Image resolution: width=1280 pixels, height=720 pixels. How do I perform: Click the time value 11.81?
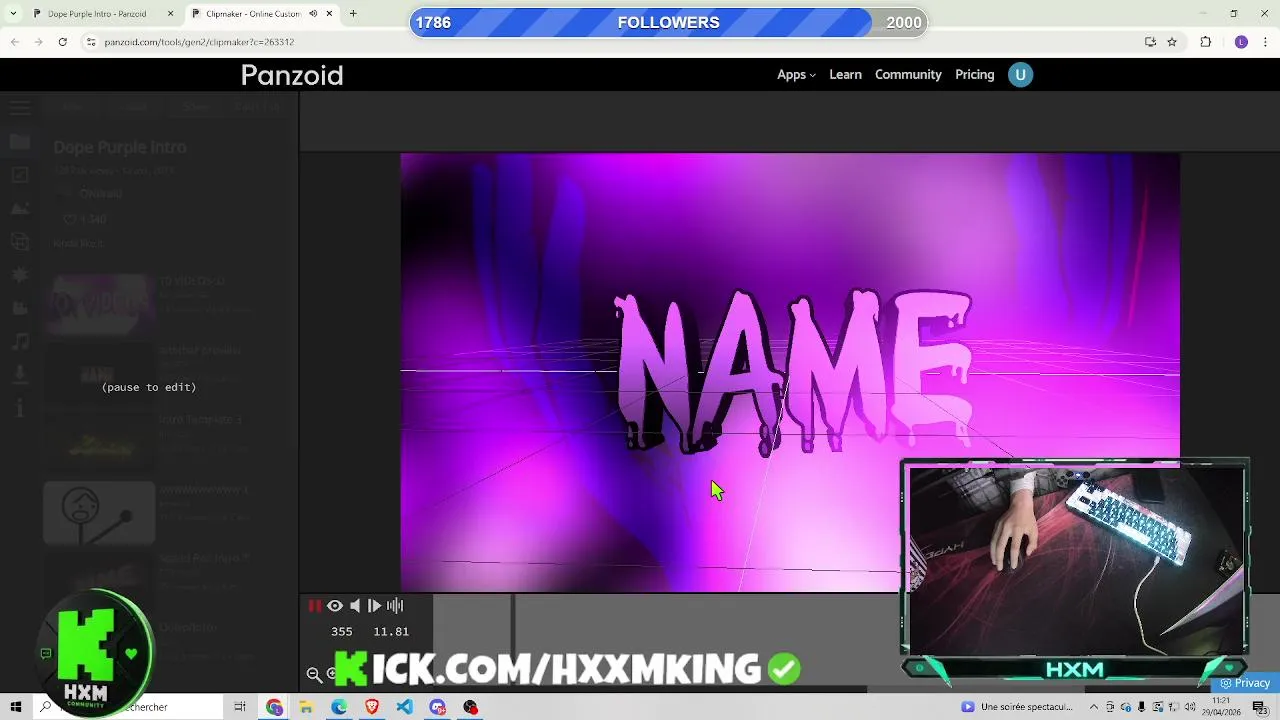(x=391, y=632)
